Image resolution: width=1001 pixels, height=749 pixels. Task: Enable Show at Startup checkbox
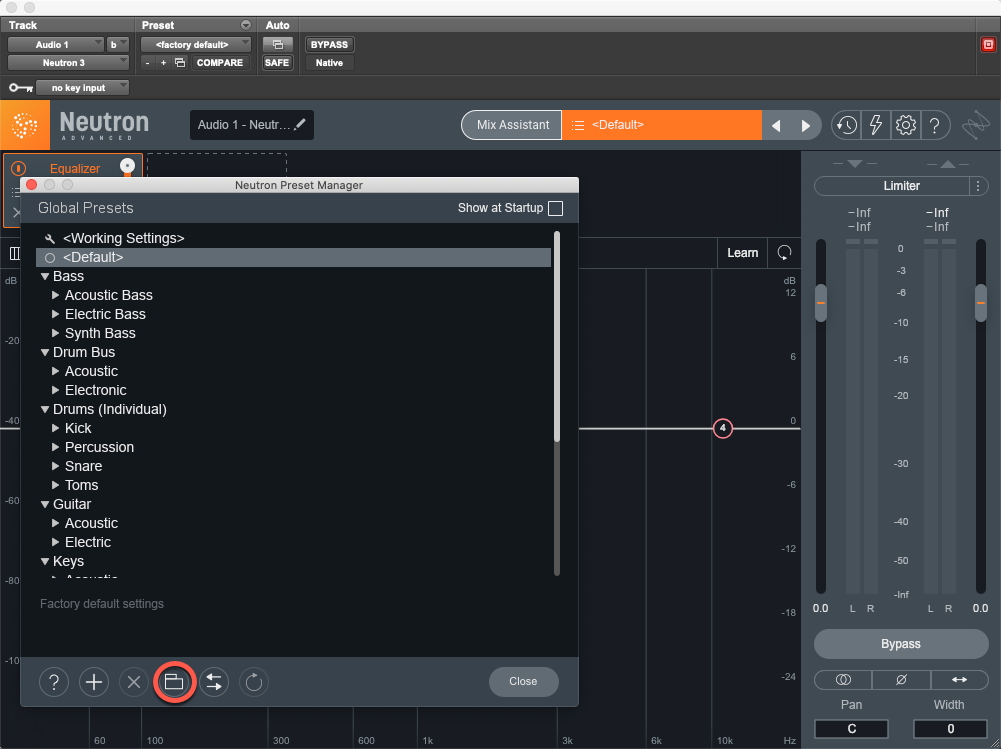[x=555, y=208]
